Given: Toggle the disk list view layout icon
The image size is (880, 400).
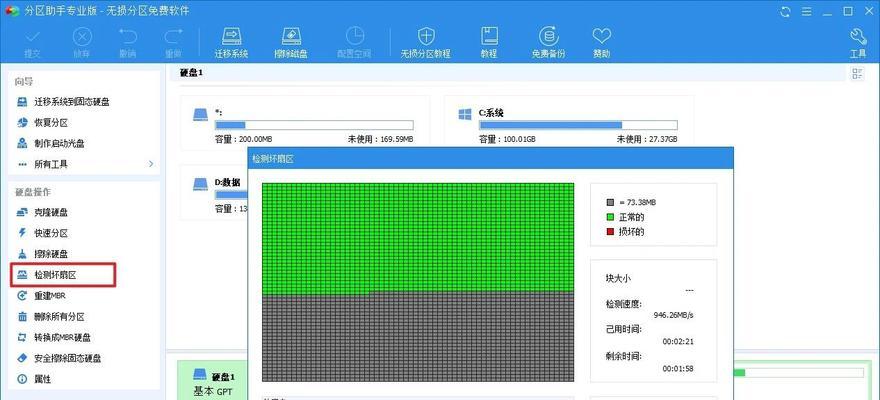Looking at the screenshot, I should pyautogui.click(x=857, y=73).
